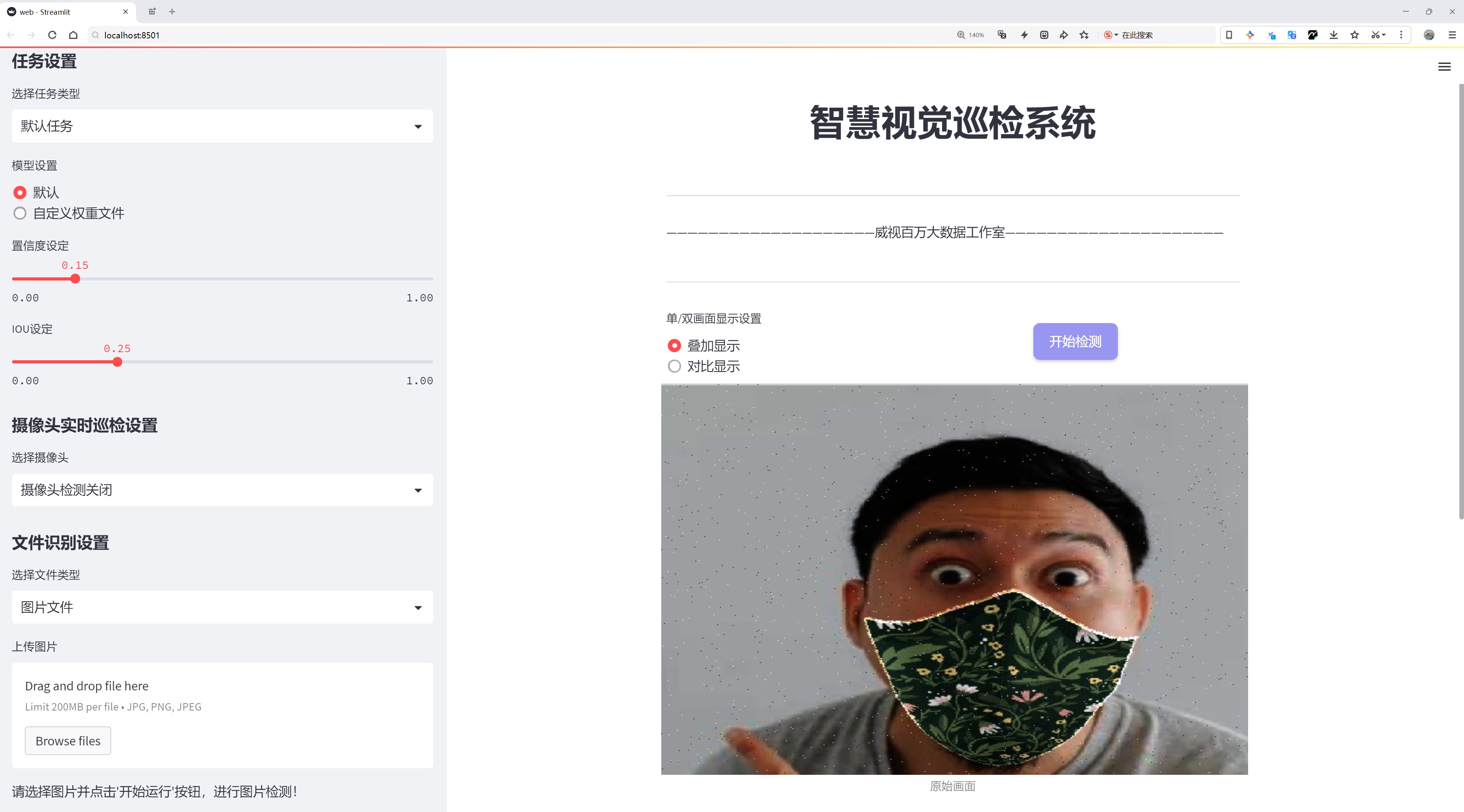Image resolution: width=1464 pixels, height=812 pixels.
Task: Click the page vertical scrollbar
Action: (x=1461, y=301)
